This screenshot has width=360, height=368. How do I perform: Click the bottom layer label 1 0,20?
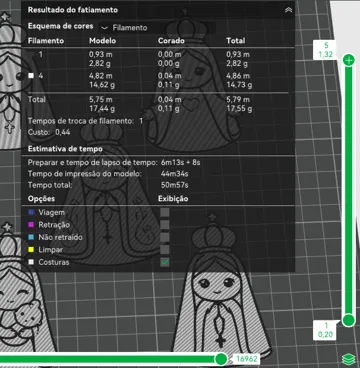[326, 330]
